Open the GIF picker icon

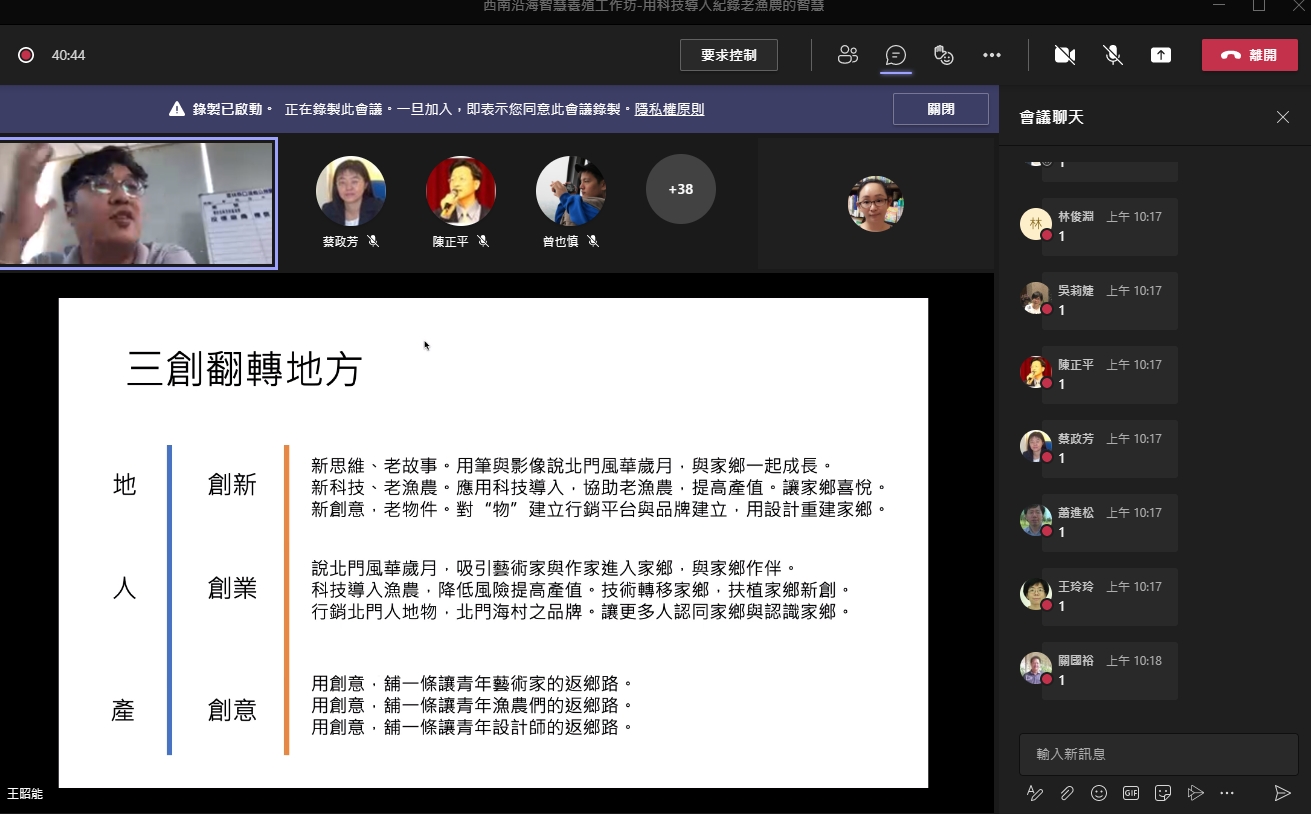coord(1131,793)
